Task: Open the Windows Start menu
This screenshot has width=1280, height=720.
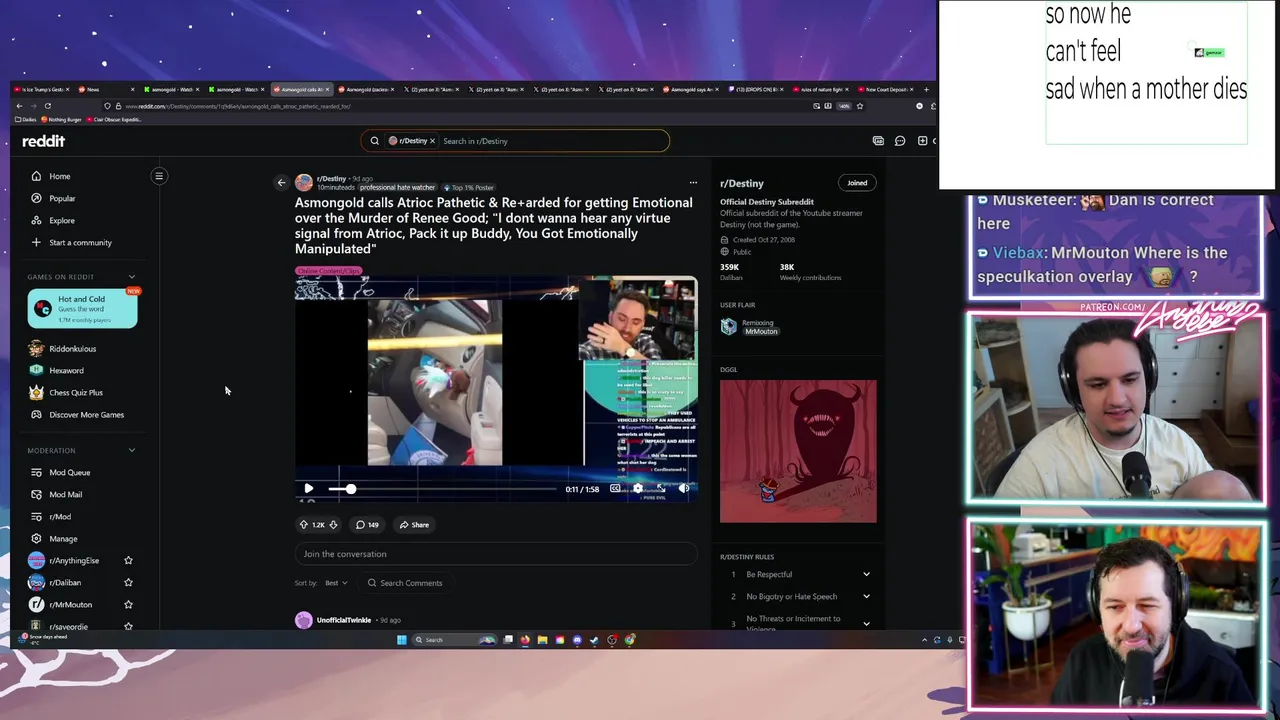Action: (x=402, y=640)
